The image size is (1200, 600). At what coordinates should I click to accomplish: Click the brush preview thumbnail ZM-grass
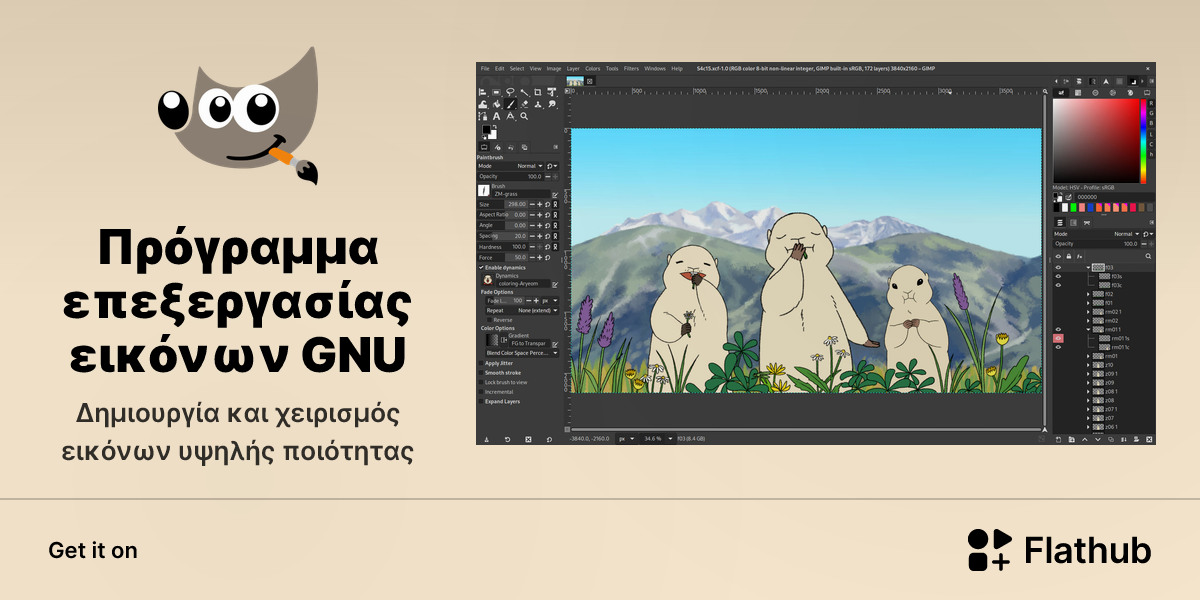[x=484, y=190]
